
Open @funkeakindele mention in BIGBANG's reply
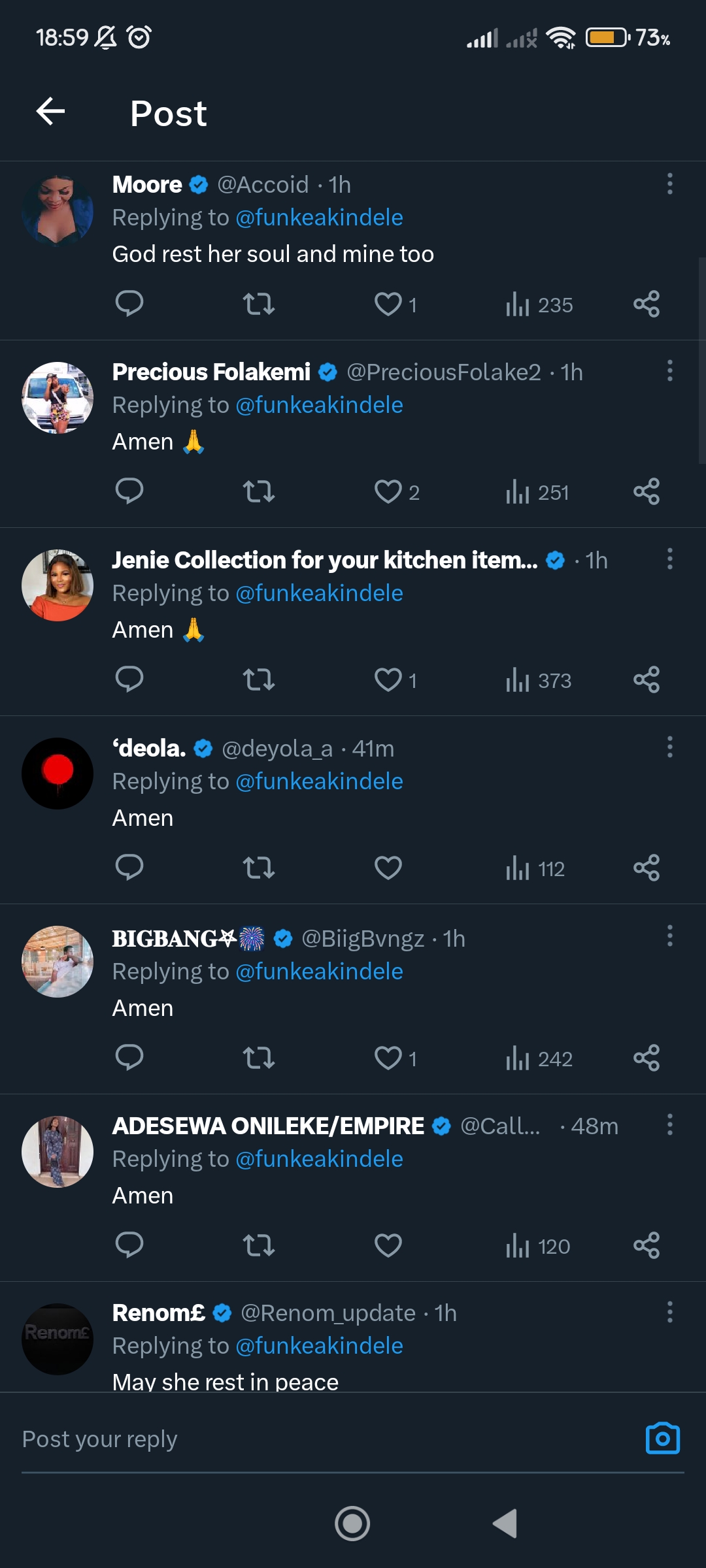pyautogui.click(x=319, y=972)
